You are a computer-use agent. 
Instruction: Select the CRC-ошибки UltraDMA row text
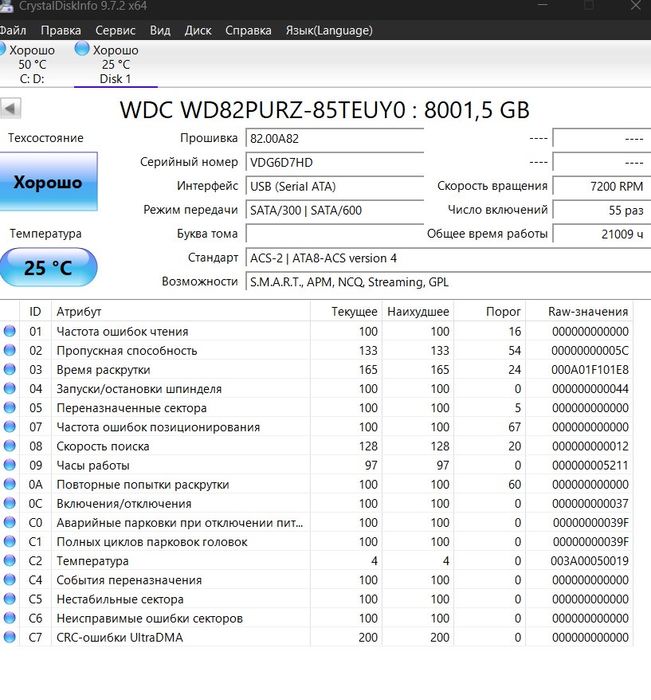coord(120,637)
